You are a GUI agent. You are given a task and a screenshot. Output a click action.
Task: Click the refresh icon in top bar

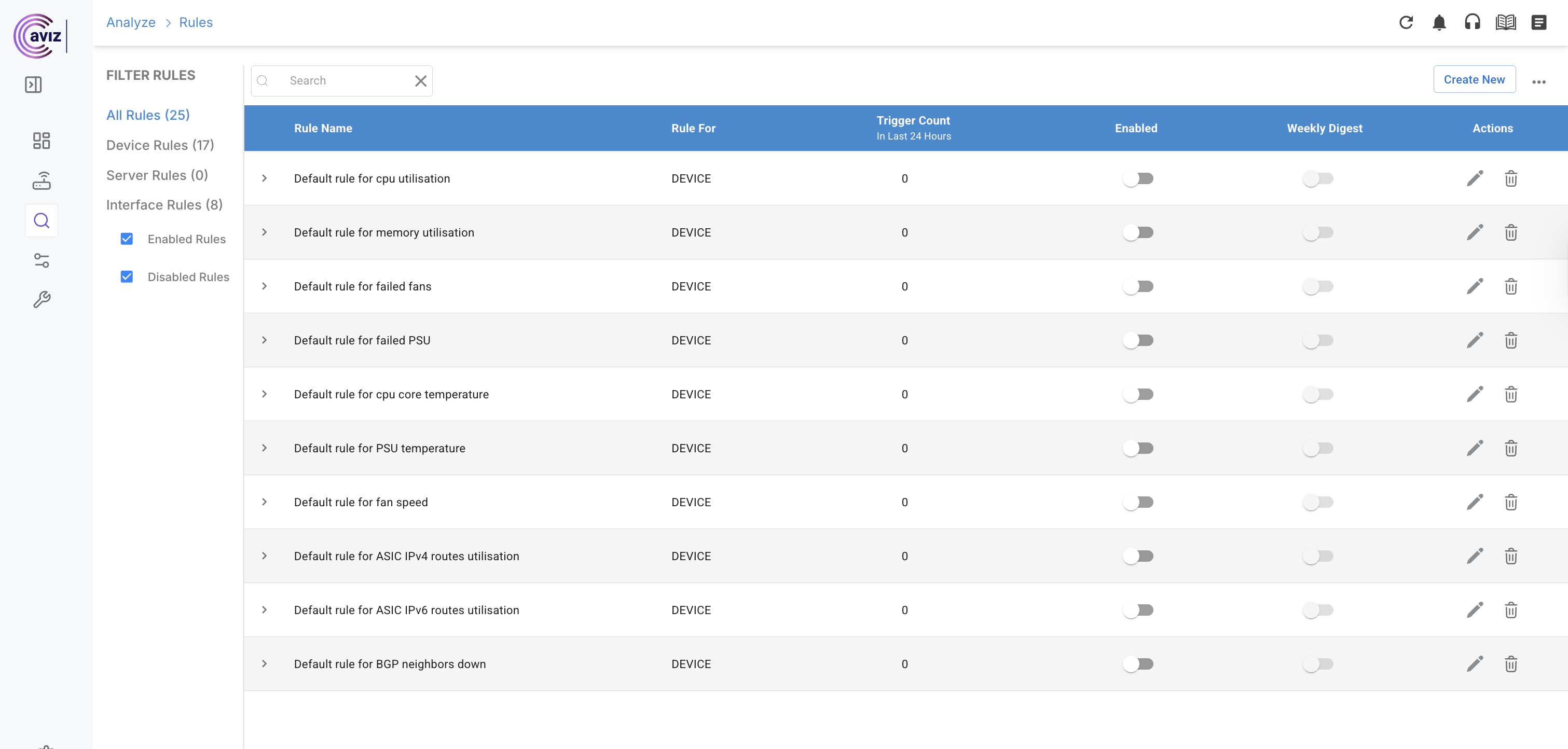1406,22
